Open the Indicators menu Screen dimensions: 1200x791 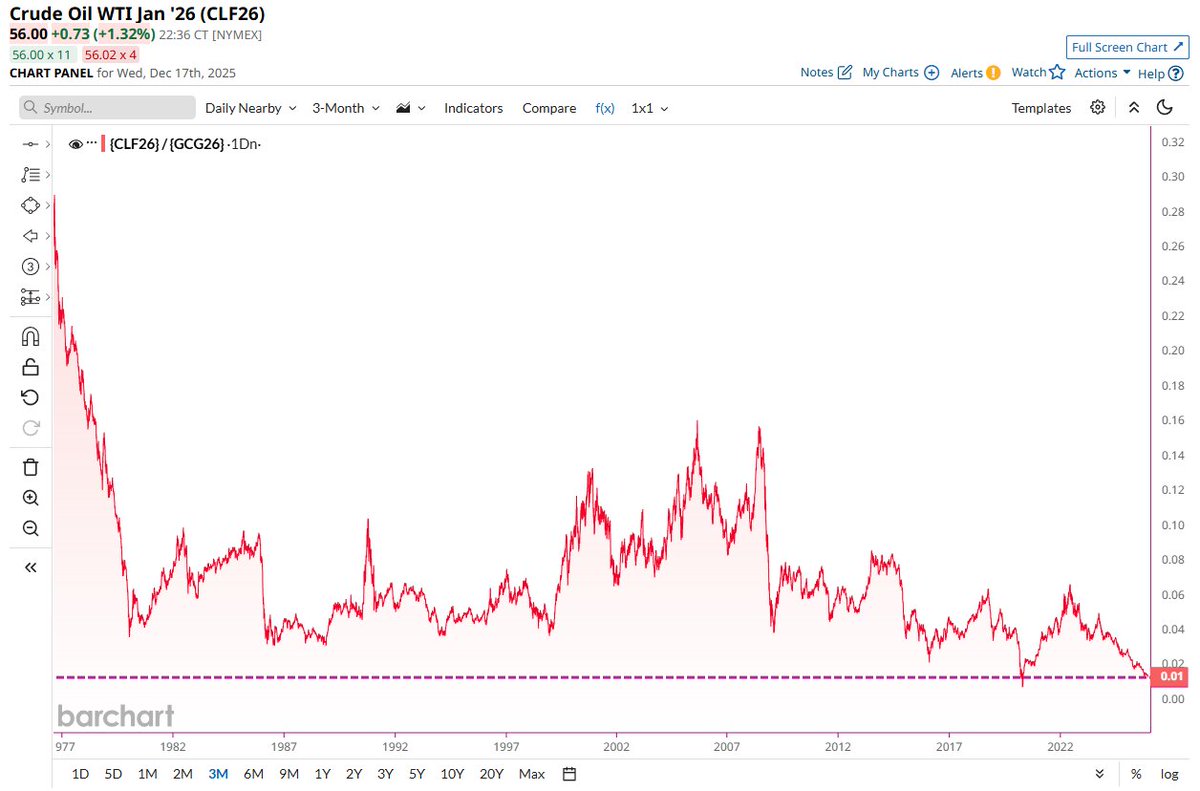click(473, 107)
